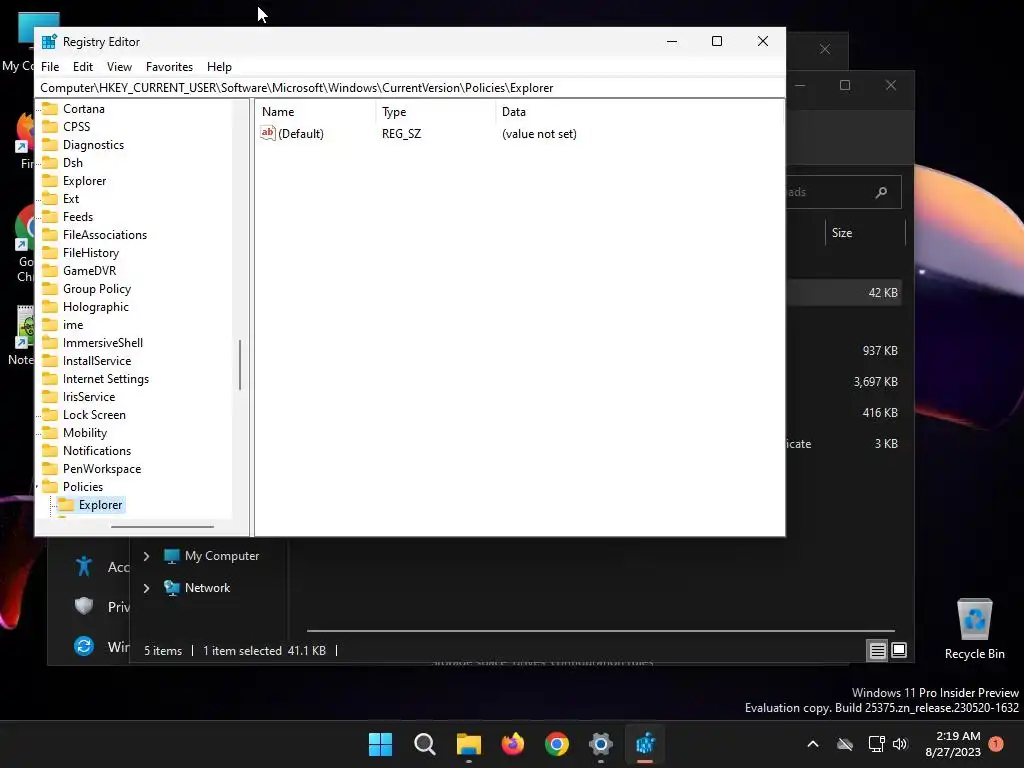Open the File menu in Registry Editor
This screenshot has width=1024, height=768.
pyautogui.click(x=50, y=67)
